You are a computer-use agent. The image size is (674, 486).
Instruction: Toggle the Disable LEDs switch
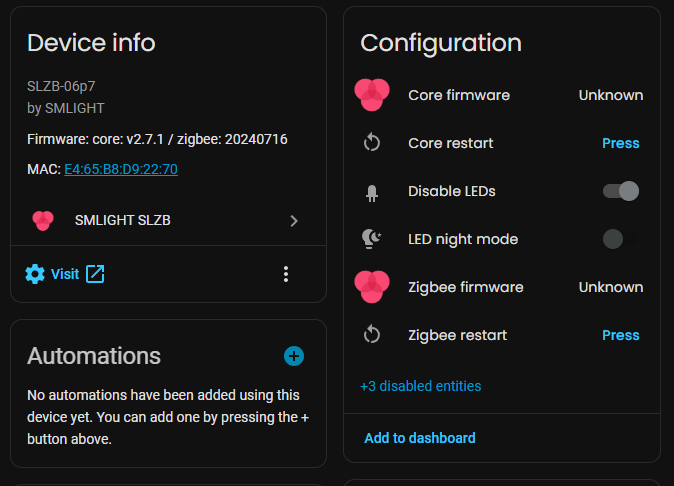tap(620, 191)
